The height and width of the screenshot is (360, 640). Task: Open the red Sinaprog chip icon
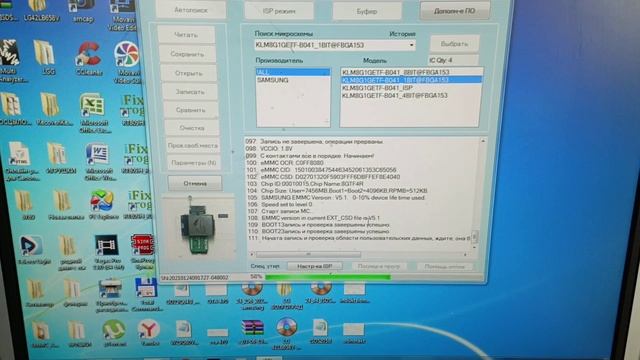(142, 250)
